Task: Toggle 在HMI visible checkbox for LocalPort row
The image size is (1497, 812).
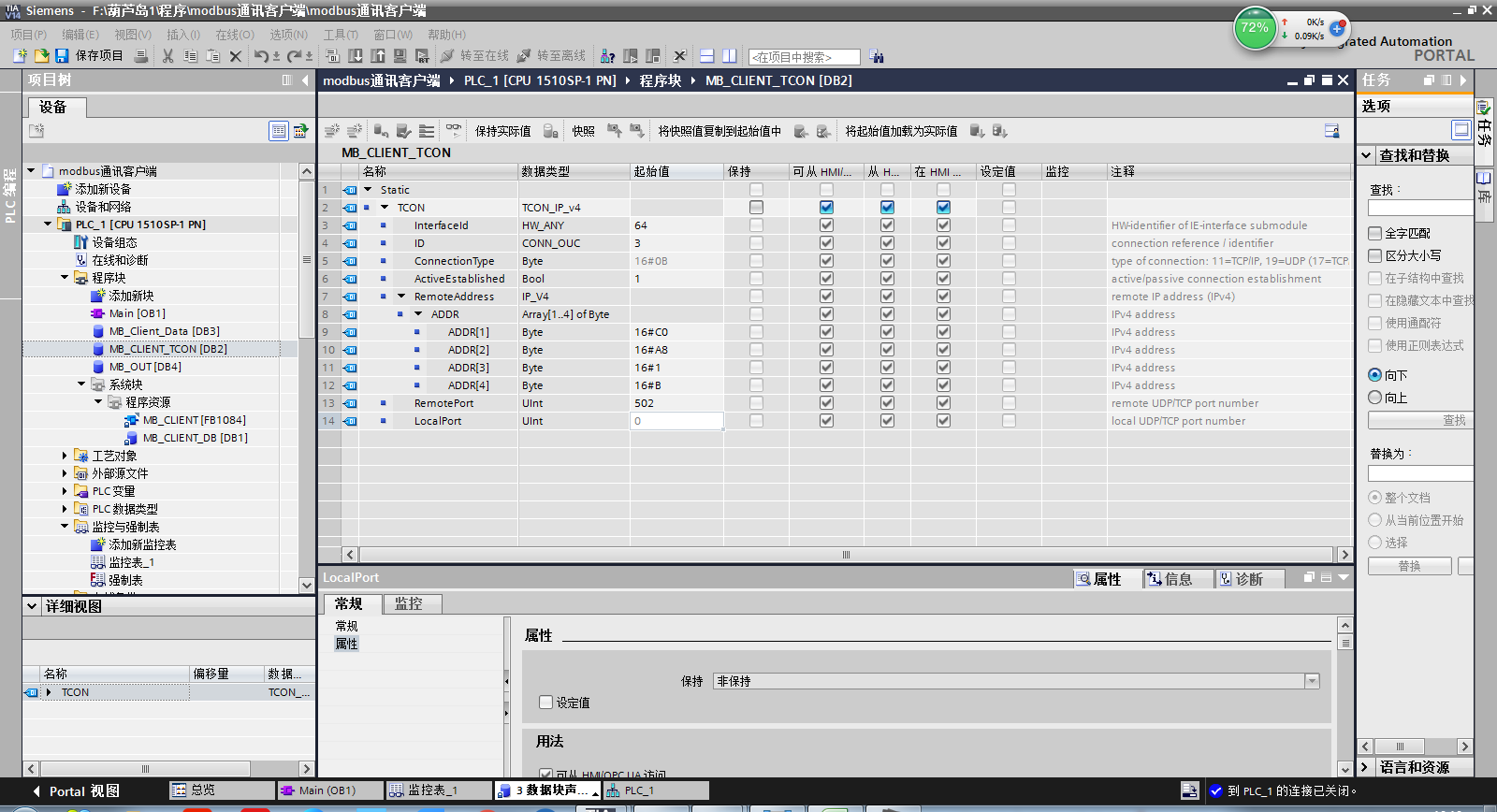Action: (943, 421)
